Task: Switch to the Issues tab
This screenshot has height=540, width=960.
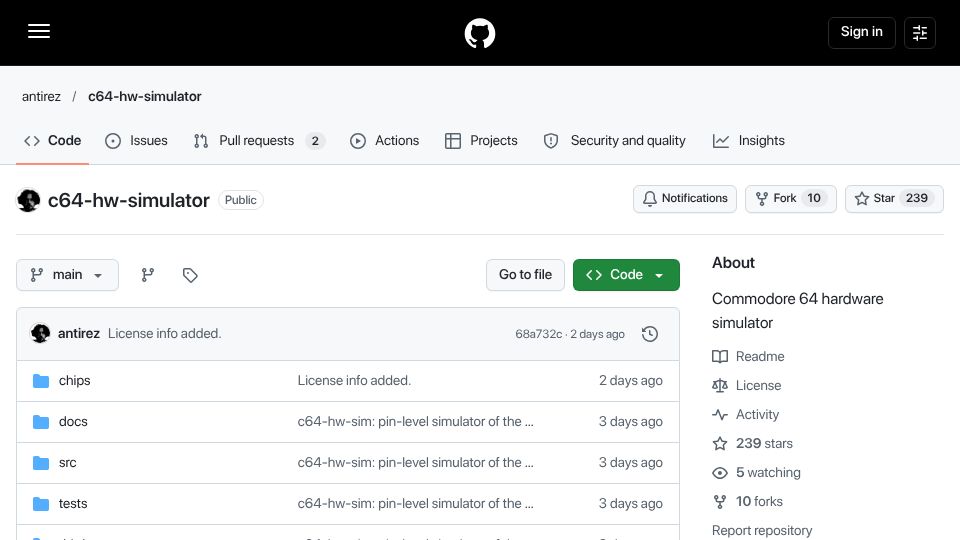Action: pos(136,141)
